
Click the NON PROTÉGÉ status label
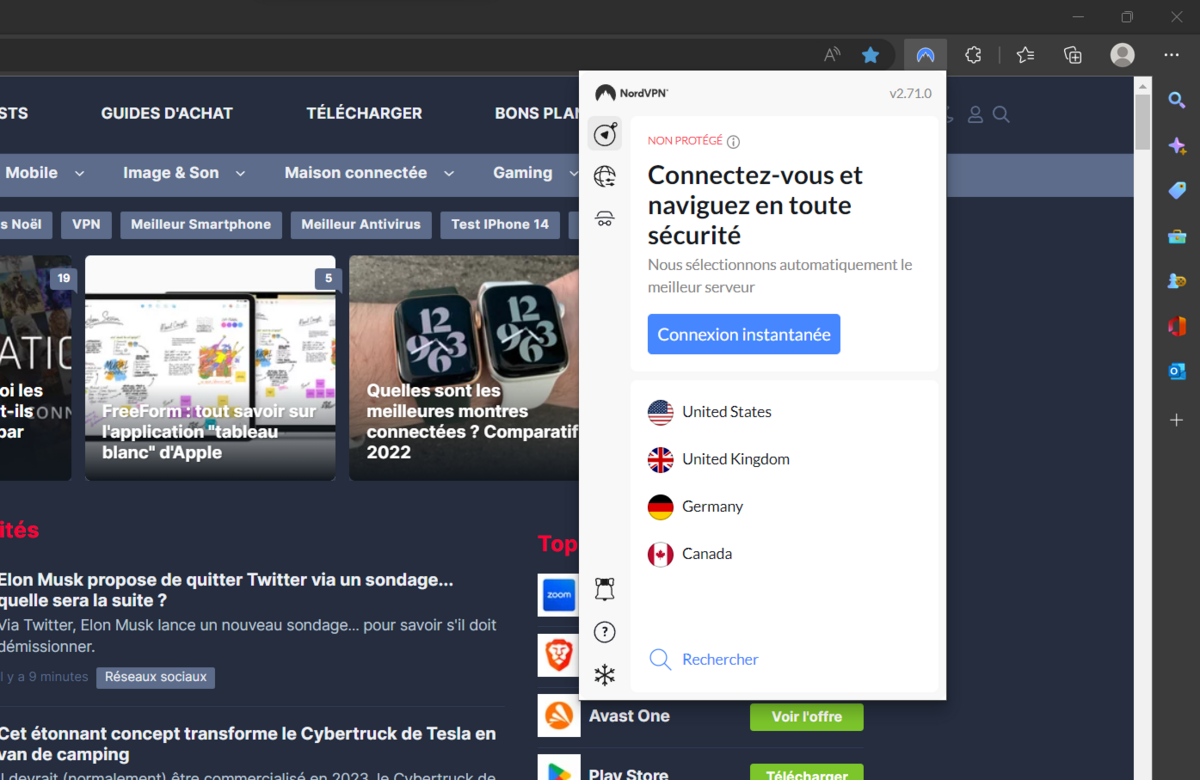(x=685, y=141)
